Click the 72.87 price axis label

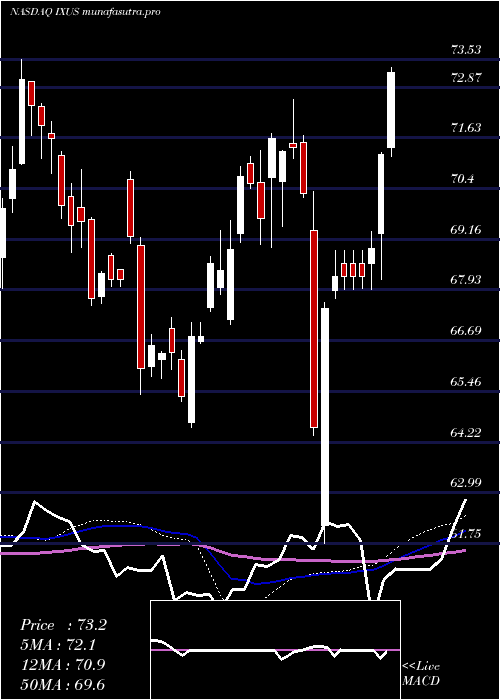[x=466, y=78]
